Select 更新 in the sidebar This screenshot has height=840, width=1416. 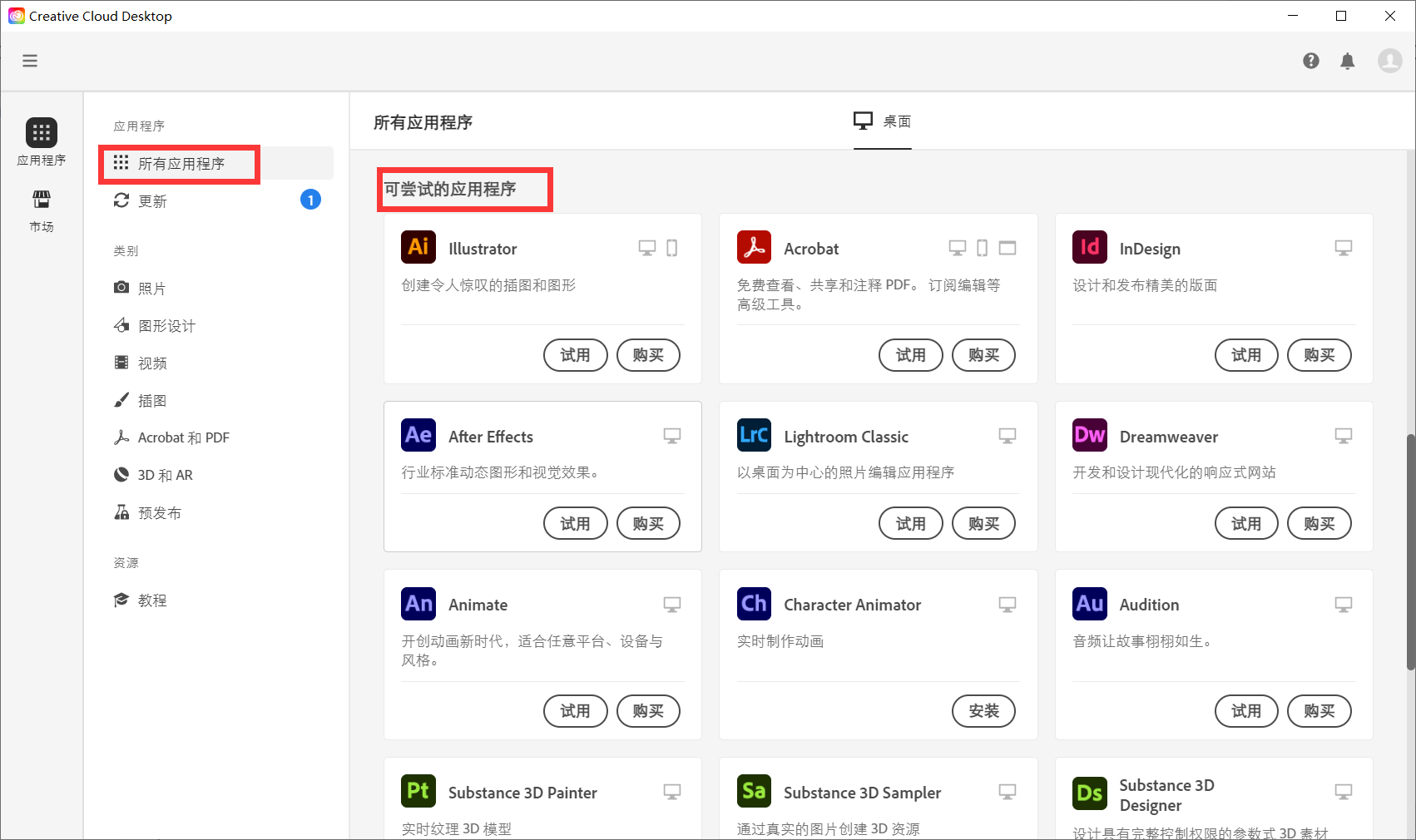pos(153,200)
